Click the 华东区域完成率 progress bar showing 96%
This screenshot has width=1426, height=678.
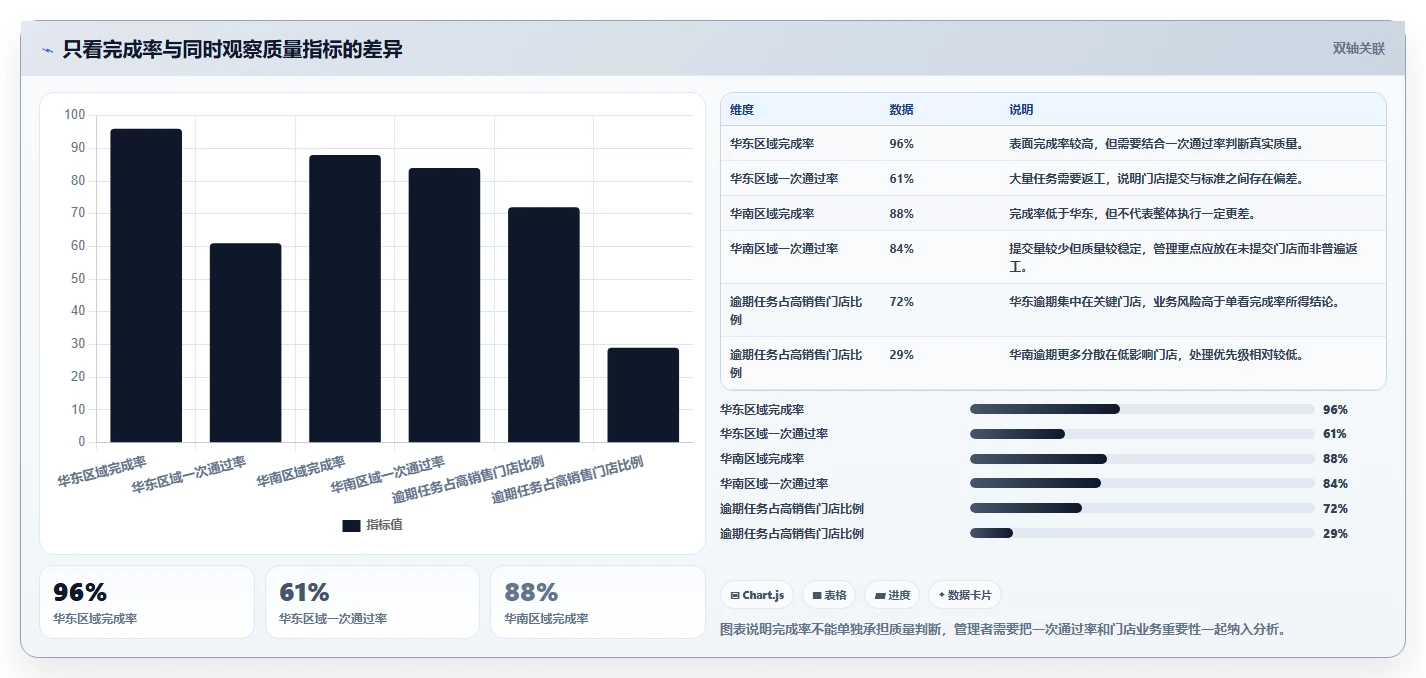click(x=1142, y=409)
